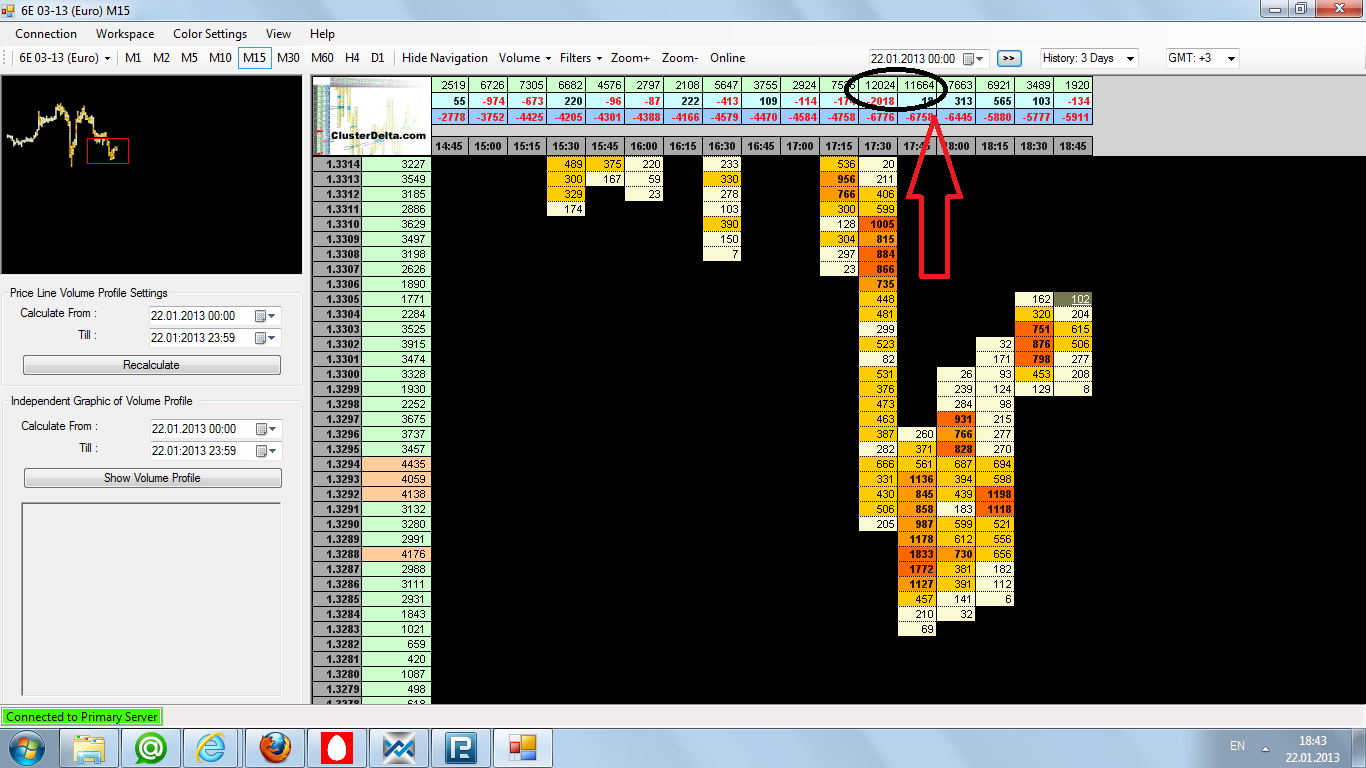Image resolution: width=1366 pixels, height=768 pixels.
Task: Click the 4435 volume profile value
Action: pyautogui.click(x=396, y=464)
